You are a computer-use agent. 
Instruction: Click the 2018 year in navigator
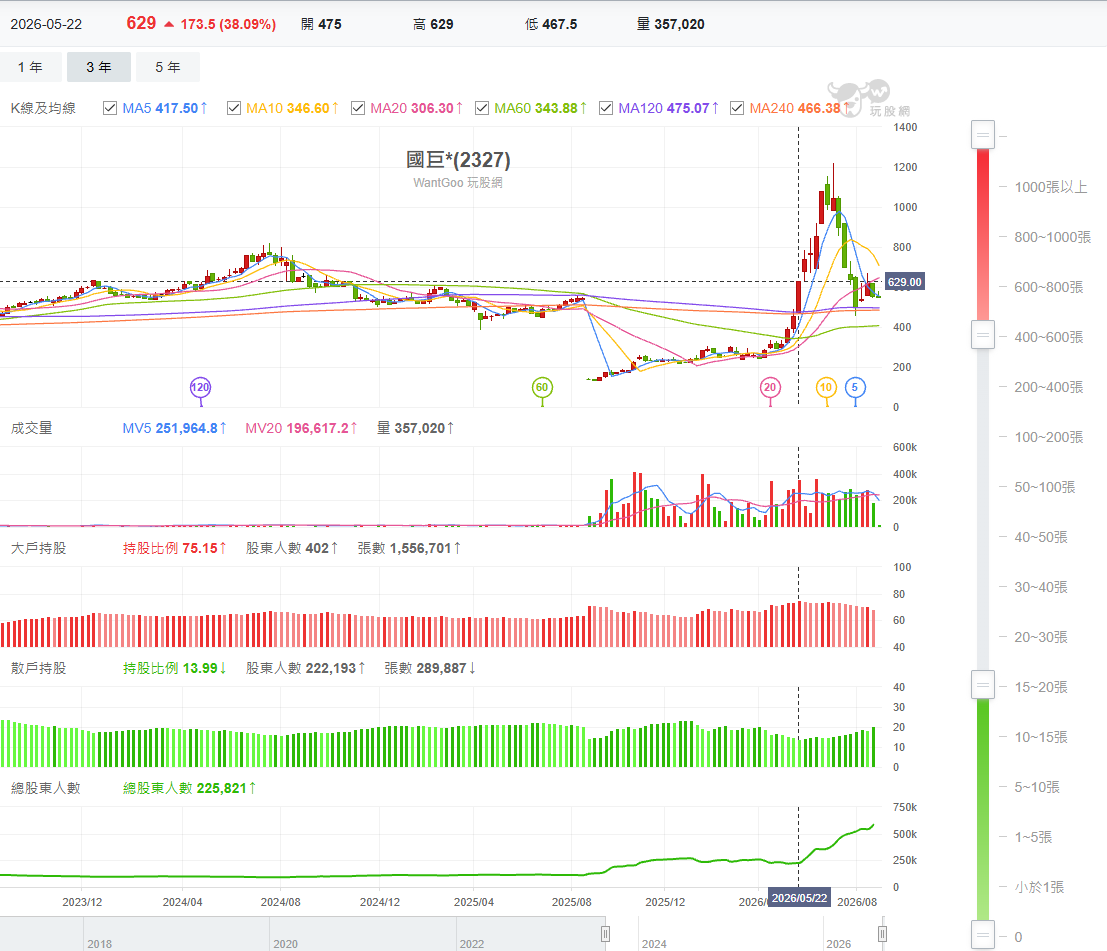click(x=100, y=944)
